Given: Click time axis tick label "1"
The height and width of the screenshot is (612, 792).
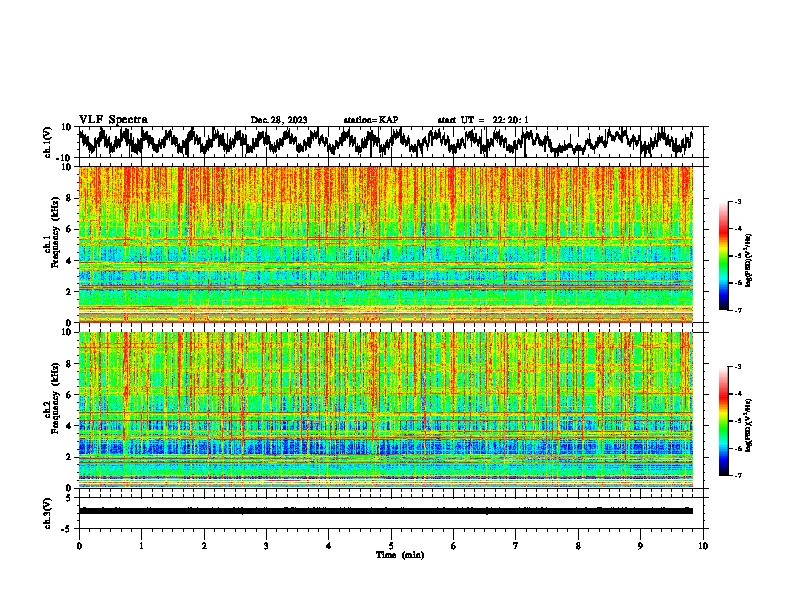Looking at the screenshot, I should click(x=141, y=546).
